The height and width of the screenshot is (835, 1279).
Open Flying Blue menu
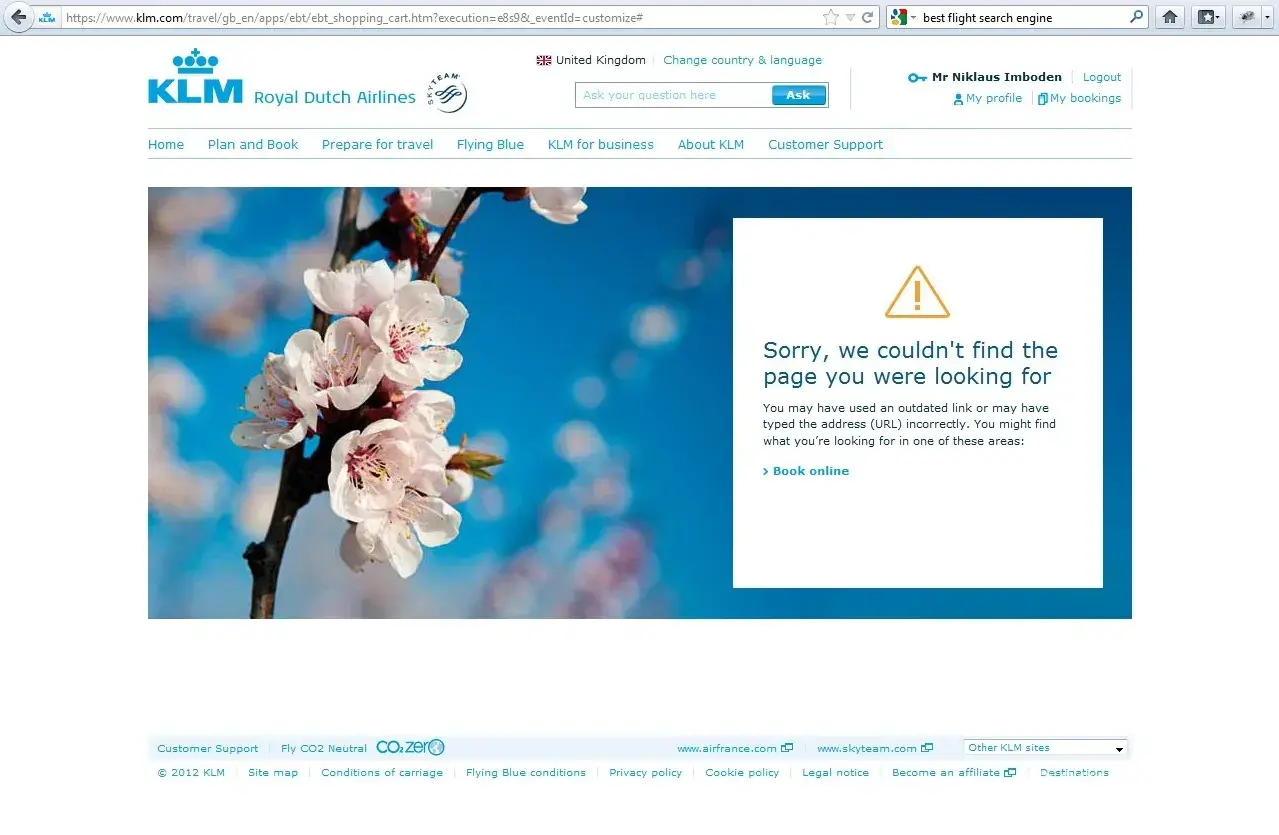[x=490, y=144]
